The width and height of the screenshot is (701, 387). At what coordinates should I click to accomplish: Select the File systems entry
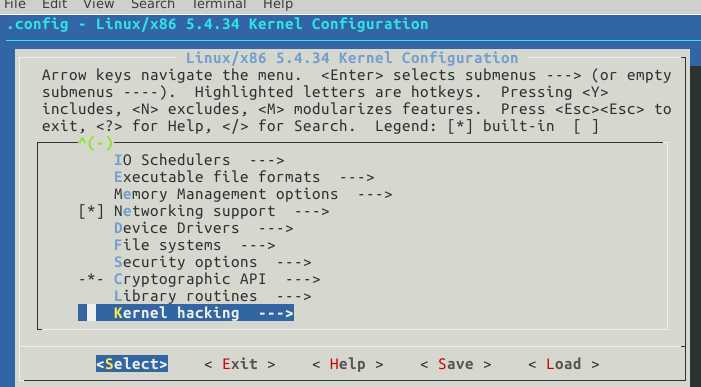194,245
